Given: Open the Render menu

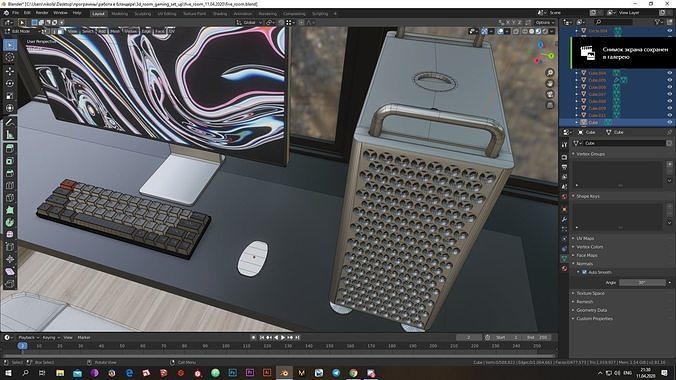Looking at the screenshot, I should click(x=42, y=13).
